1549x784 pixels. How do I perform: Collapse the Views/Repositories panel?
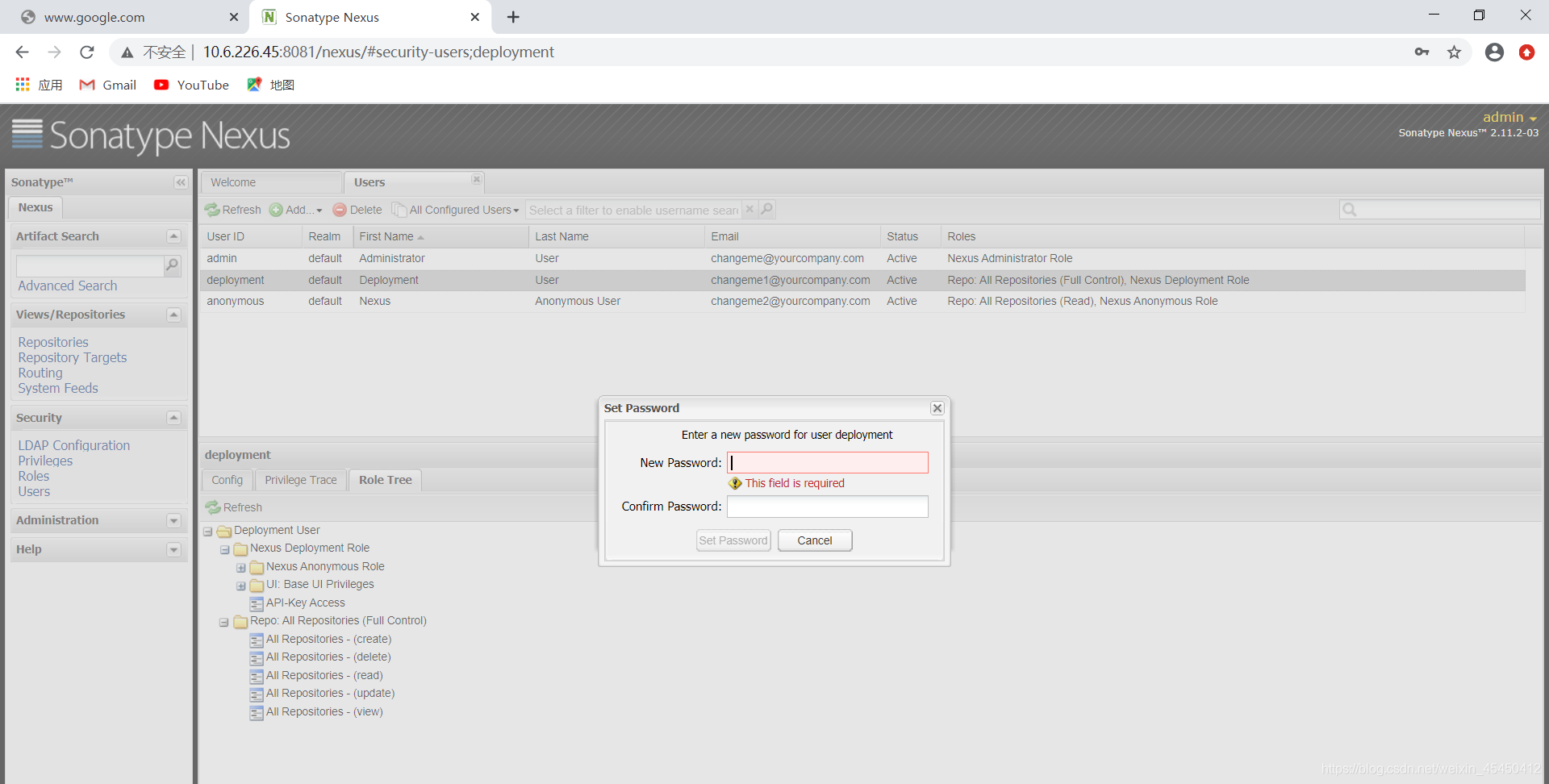point(173,315)
